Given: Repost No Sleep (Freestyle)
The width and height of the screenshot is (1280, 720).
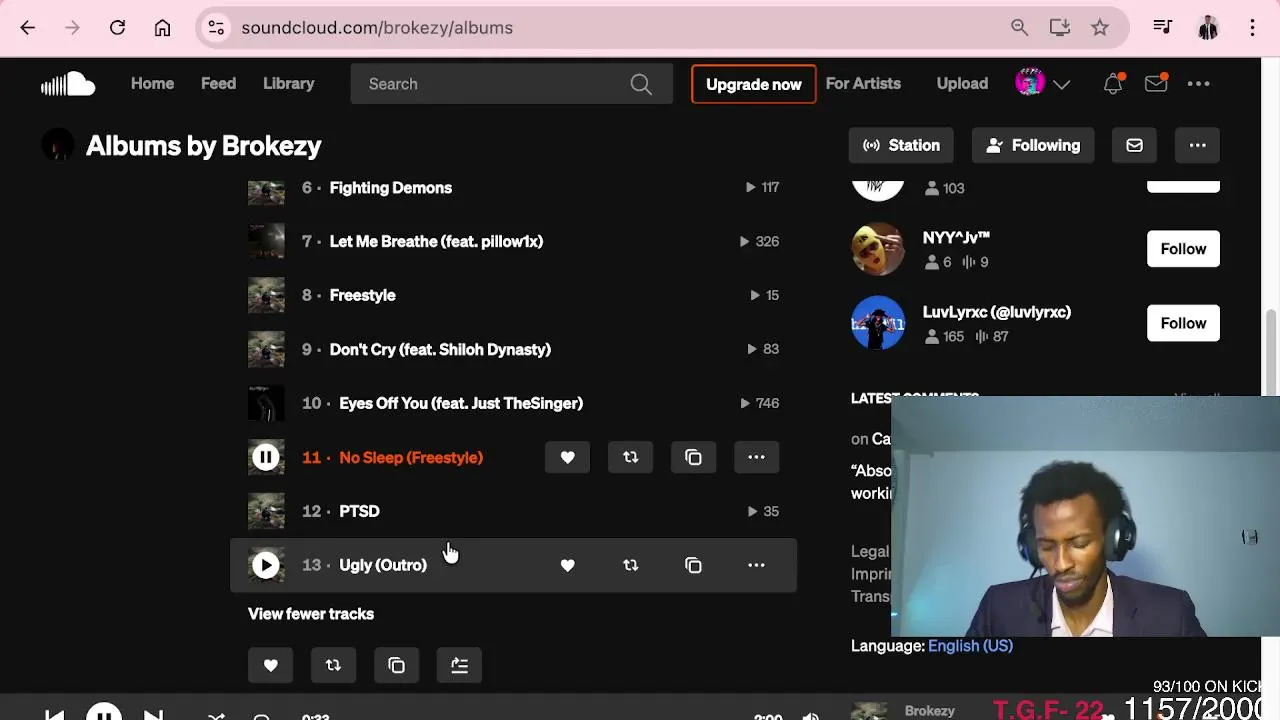Looking at the screenshot, I should click(630, 457).
